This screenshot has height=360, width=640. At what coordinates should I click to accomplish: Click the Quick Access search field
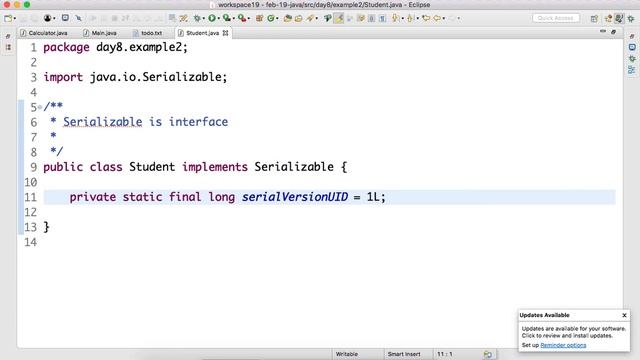(556, 18)
